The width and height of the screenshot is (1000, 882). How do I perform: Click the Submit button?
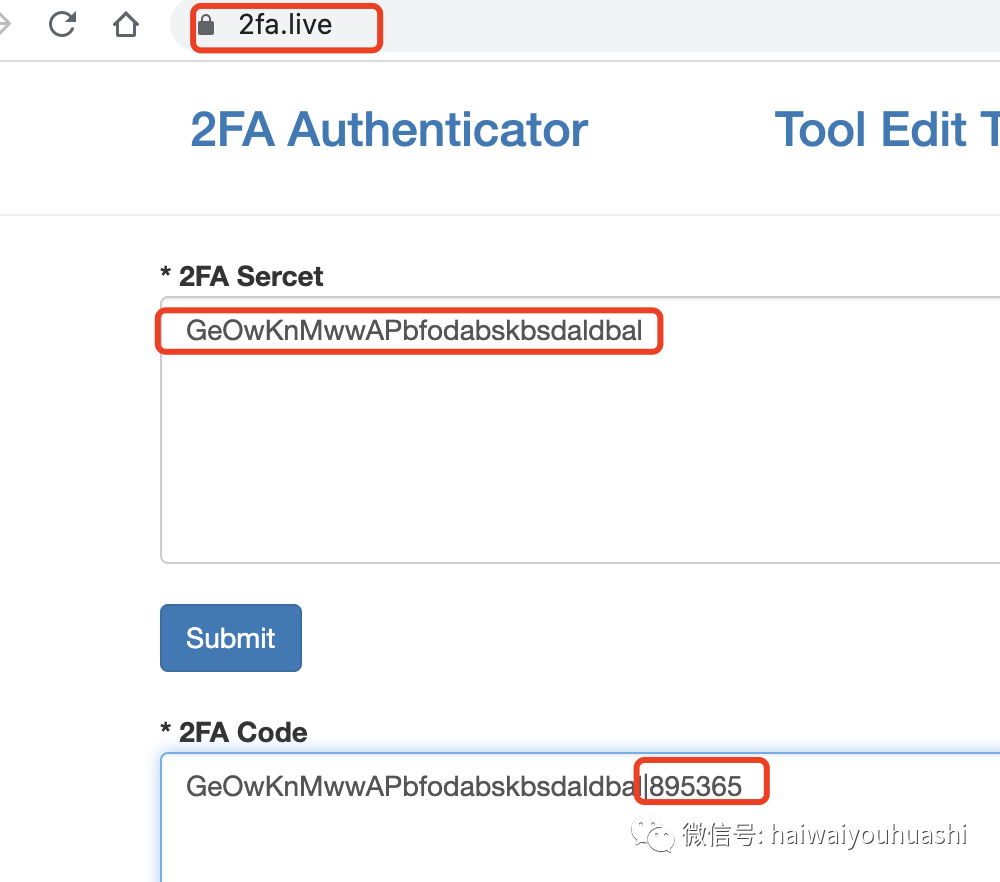pos(231,638)
